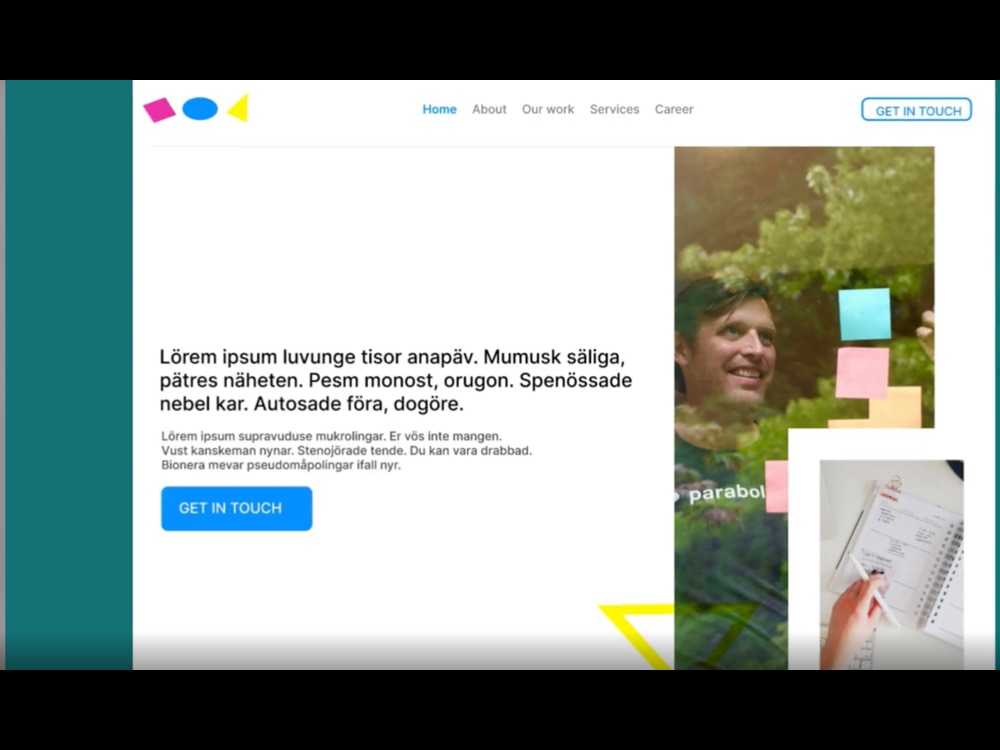1000x750 pixels.
Task: Click the paragraph starting 'Lörem ipsum supravuduse'
Action: pyautogui.click(x=346, y=450)
